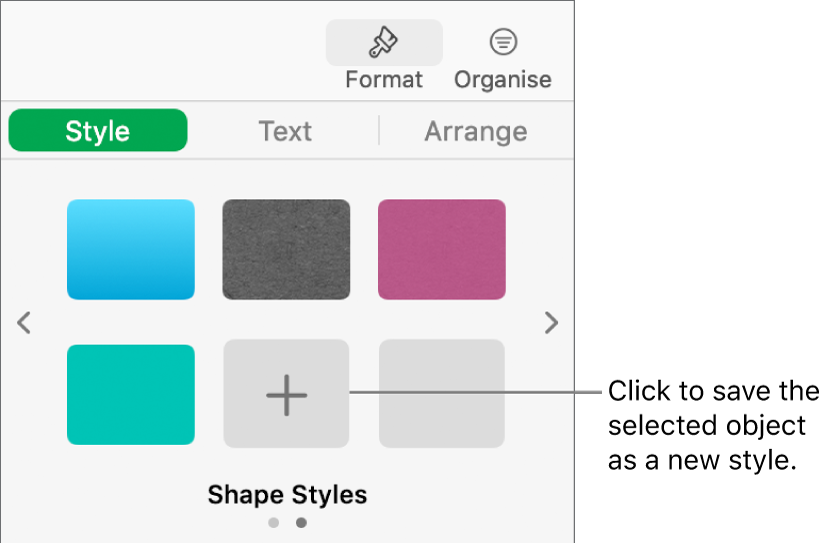Image resolution: width=835 pixels, height=543 pixels.
Task: Open the Organise sidebar icon
Action: tap(502, 42)
